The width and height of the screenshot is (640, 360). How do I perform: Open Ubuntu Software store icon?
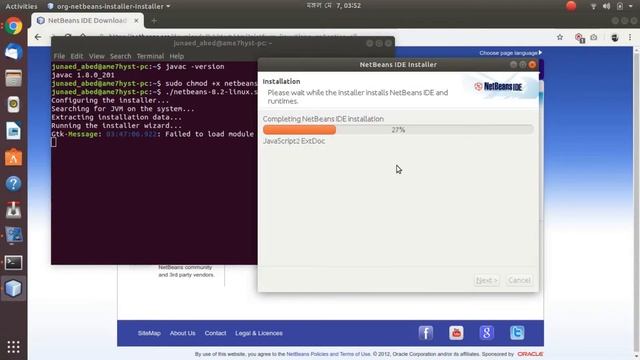13,158
